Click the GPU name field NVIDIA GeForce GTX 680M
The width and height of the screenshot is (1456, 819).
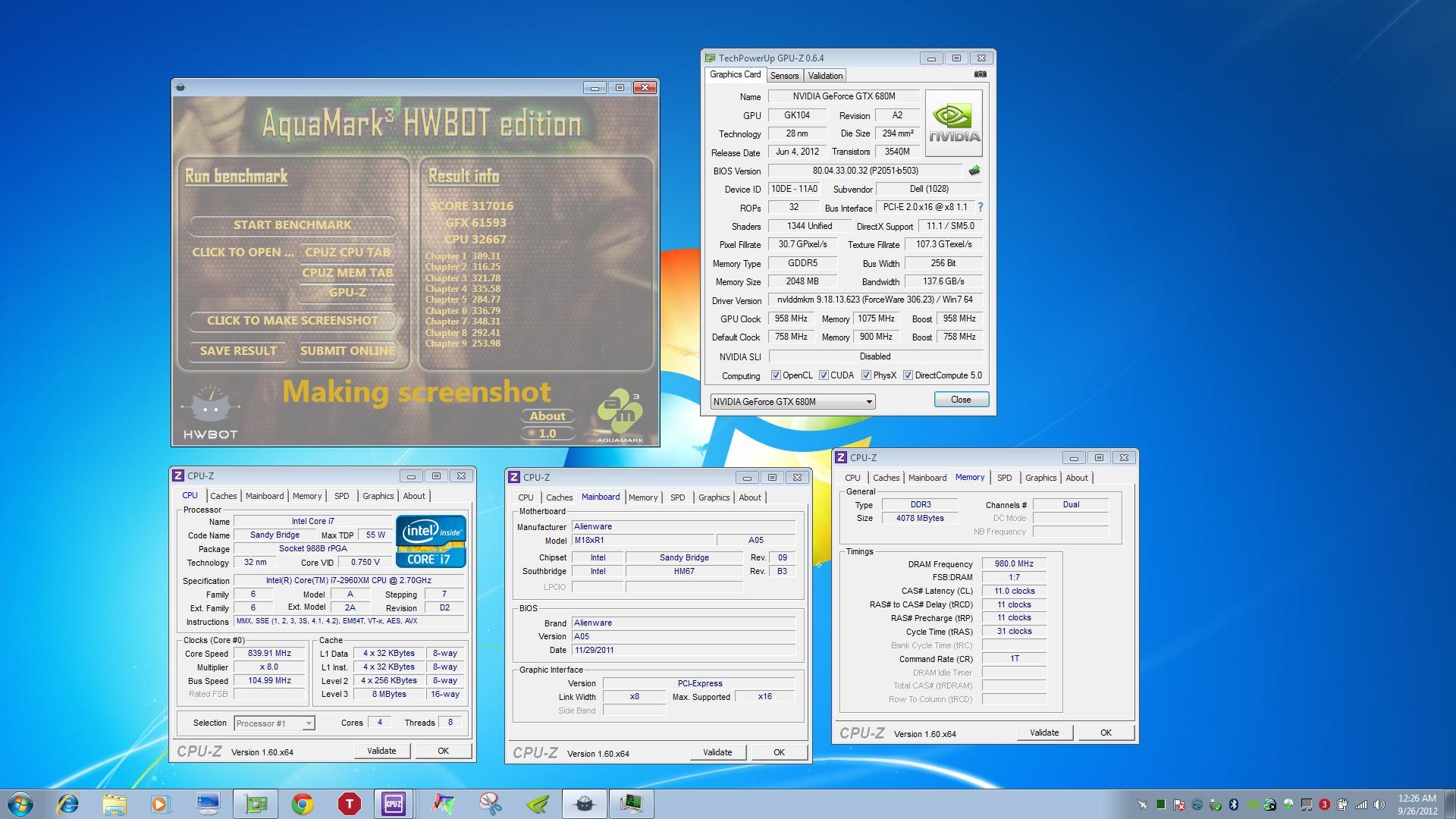[x=843, y=96]
